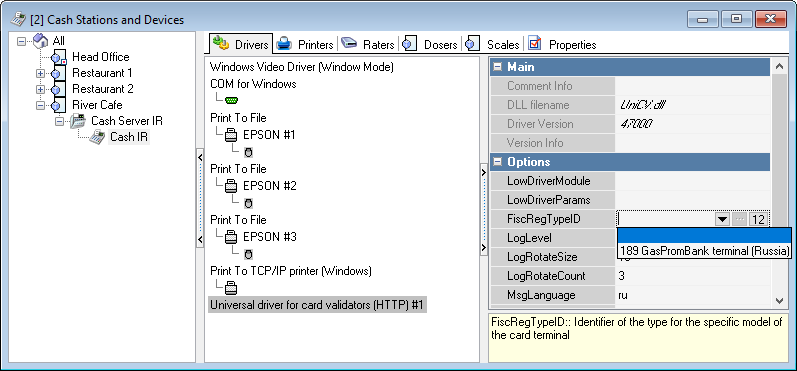This screenshot has width=797, height=371.
Task: Collapse the All root tree node
Action: 21,41
